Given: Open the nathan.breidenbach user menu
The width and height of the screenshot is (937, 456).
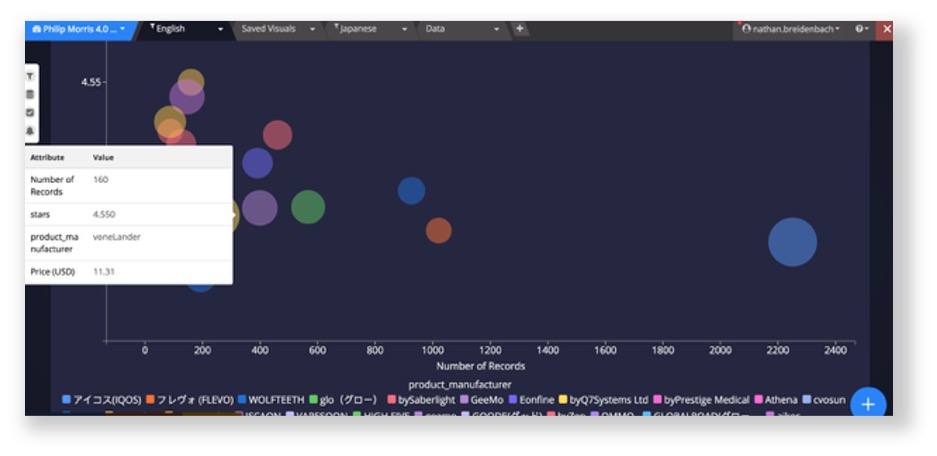Looking at the screenshot, I should (x=791, y=29).
